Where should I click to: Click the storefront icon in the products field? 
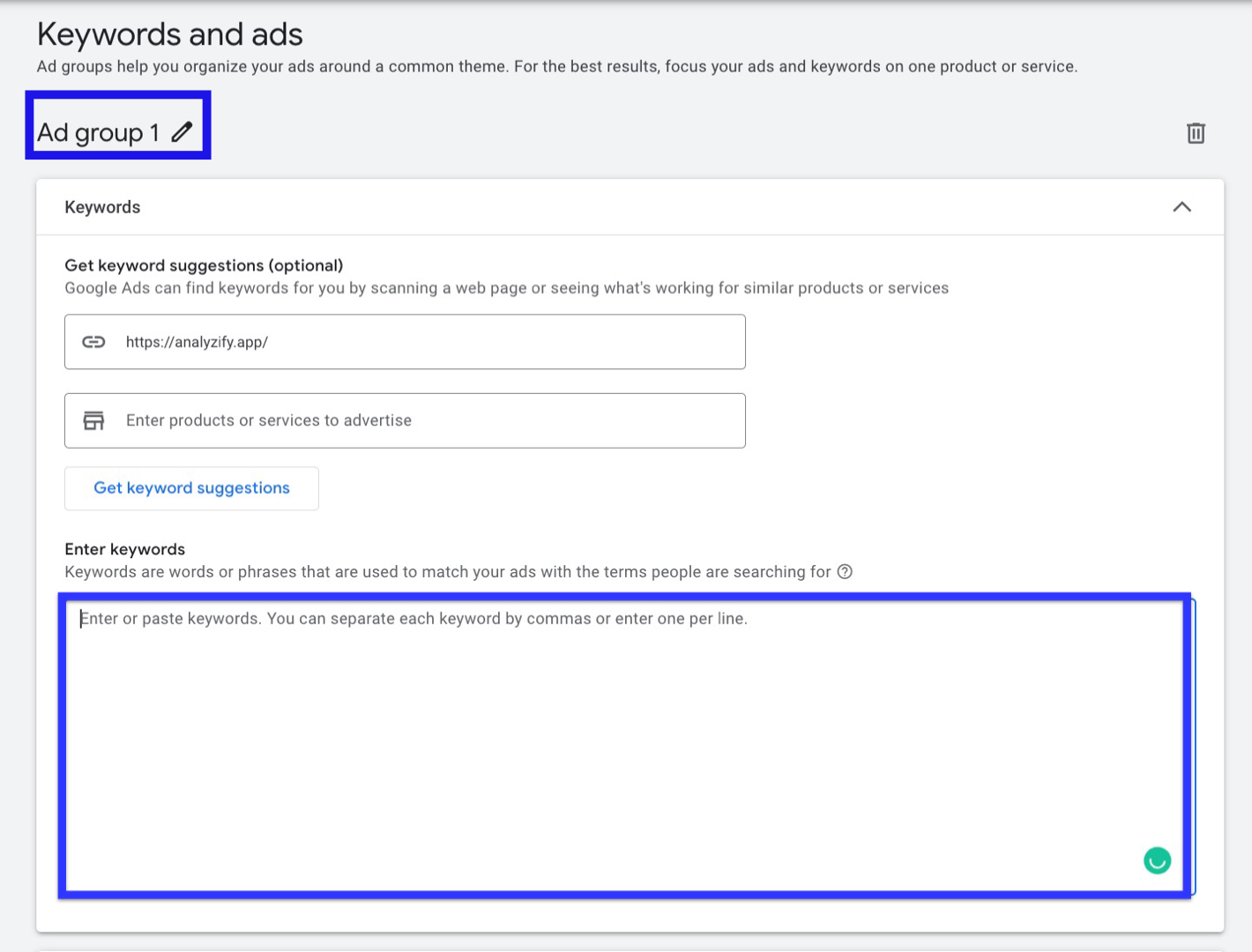[x=93, y=420]
